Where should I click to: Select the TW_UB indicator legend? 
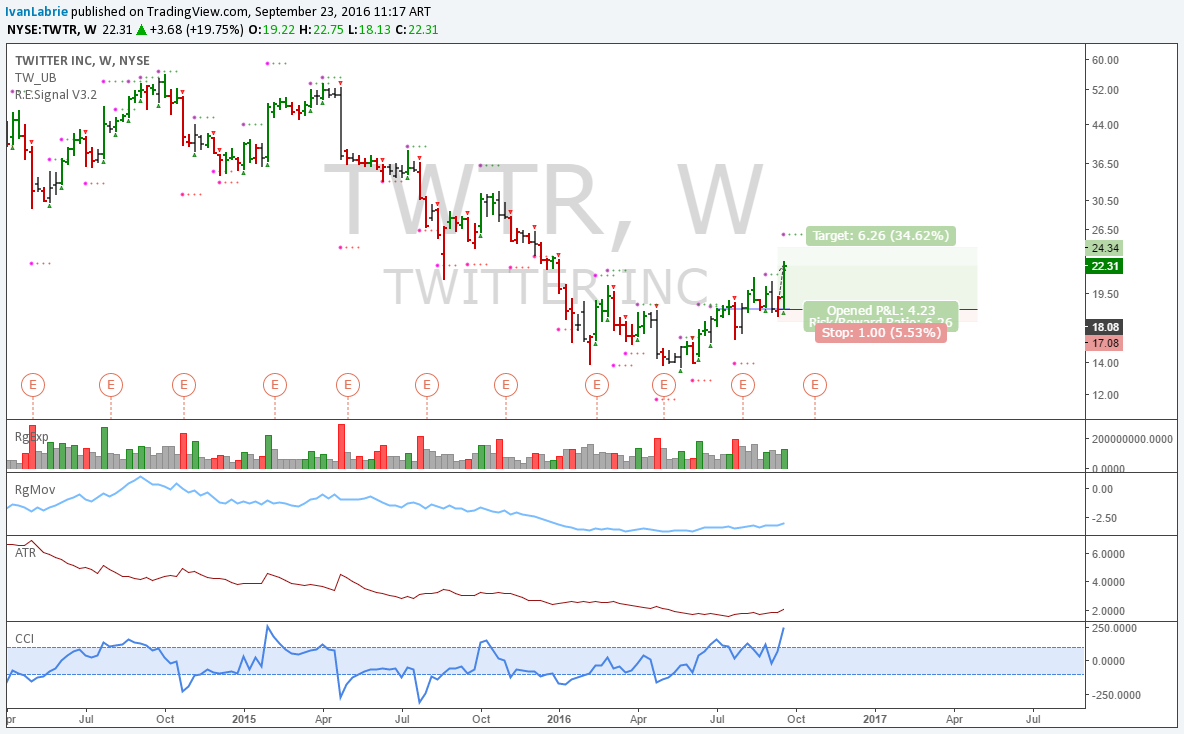35,78
